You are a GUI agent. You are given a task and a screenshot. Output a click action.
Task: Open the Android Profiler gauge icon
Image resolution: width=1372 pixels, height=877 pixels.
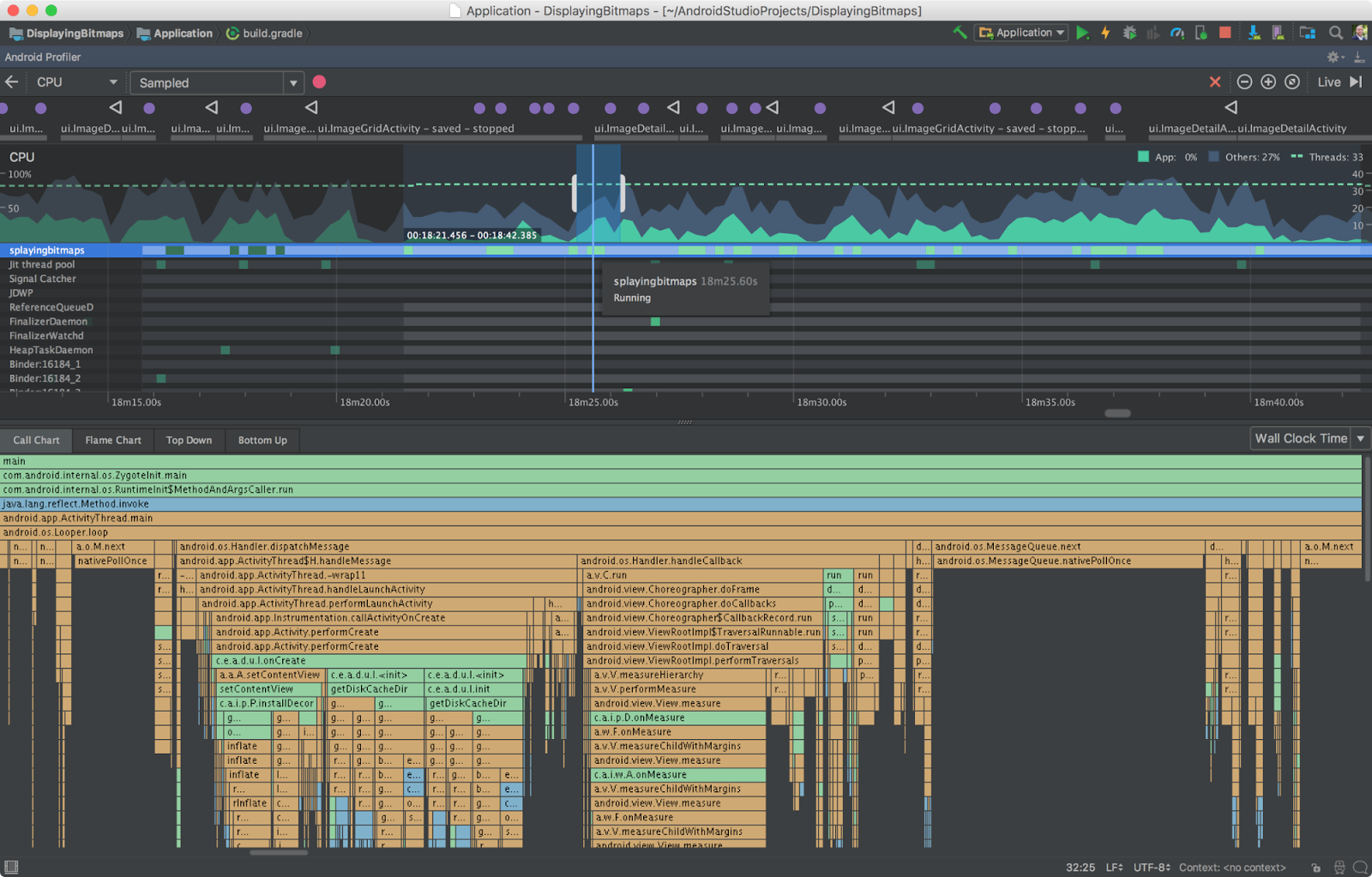click(x=1177, y=33)
